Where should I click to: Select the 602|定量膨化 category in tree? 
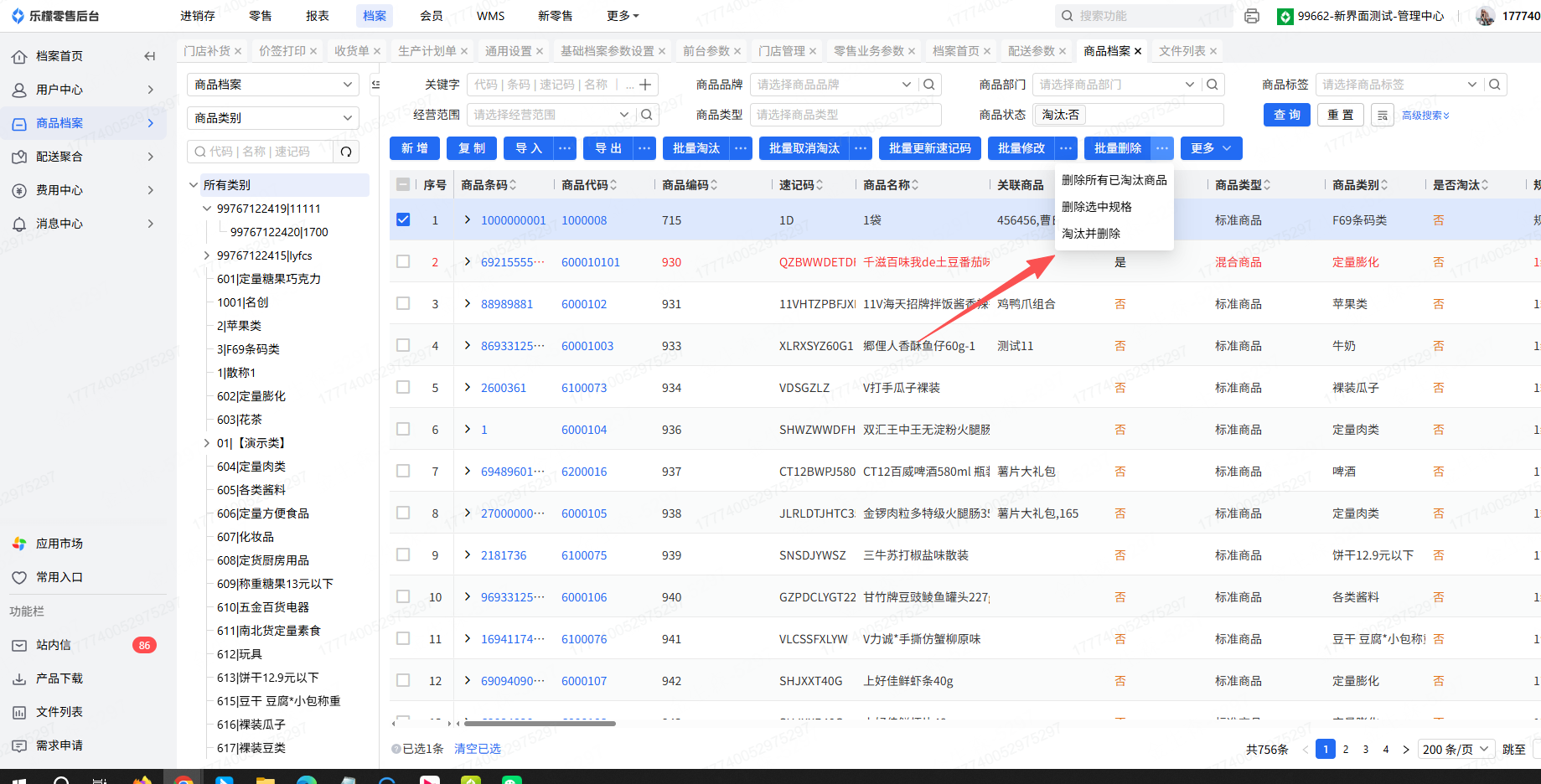tap(251, 396)
